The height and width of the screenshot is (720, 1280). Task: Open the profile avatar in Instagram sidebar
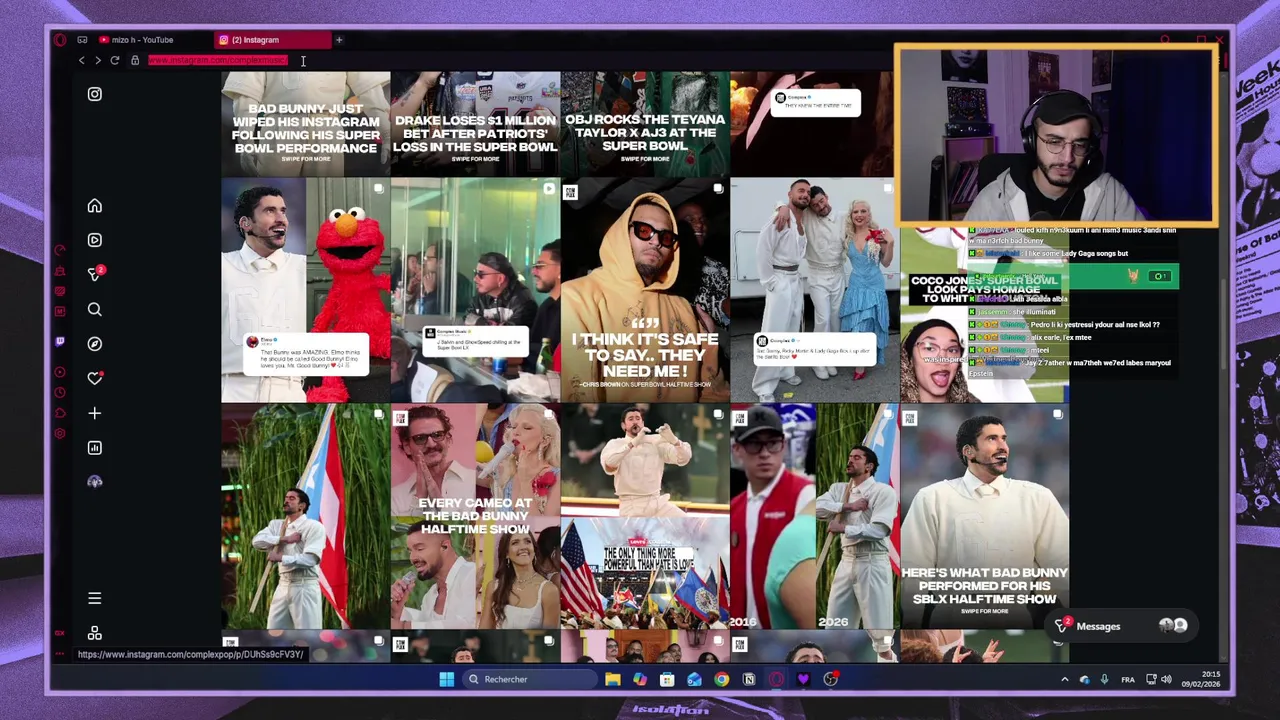pyautogui.click(x=94, y=482)
